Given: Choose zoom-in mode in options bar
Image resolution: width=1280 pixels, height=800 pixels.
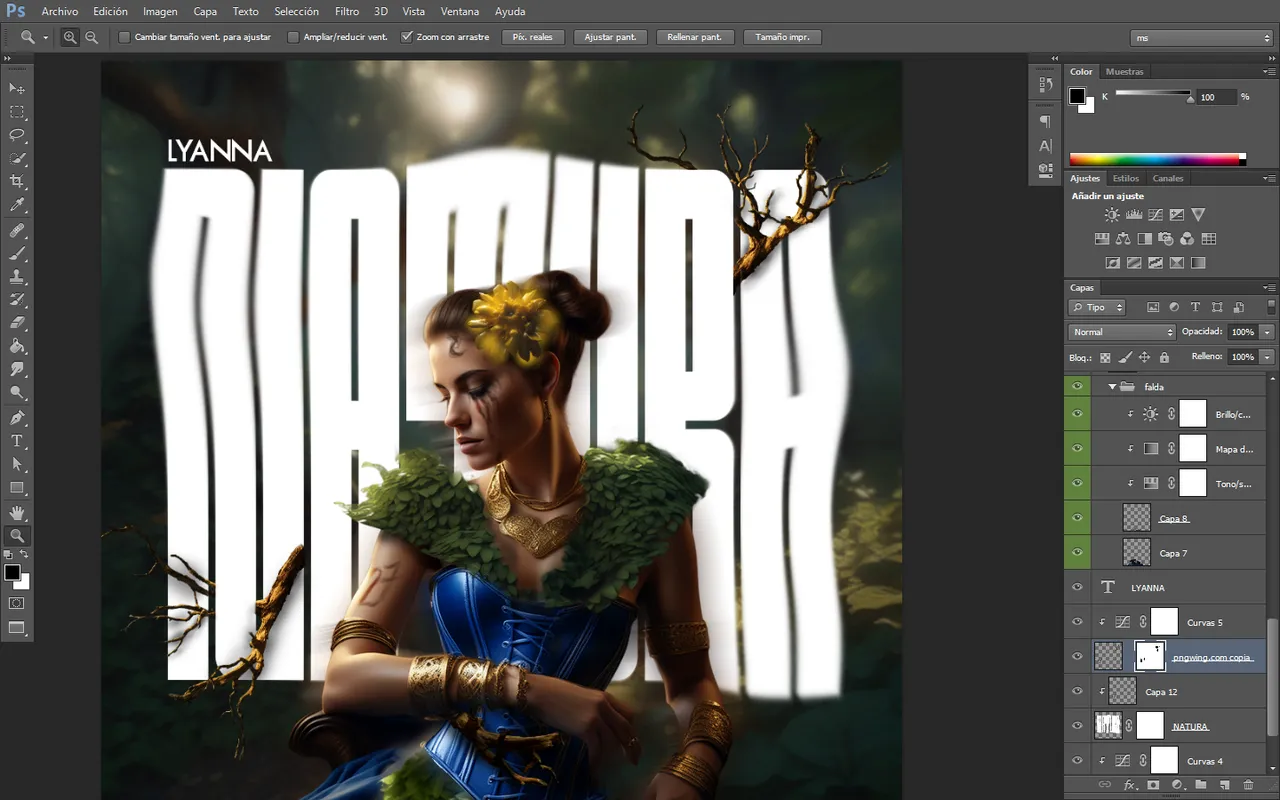Looking at the screenshot, I should pos(70,37).
